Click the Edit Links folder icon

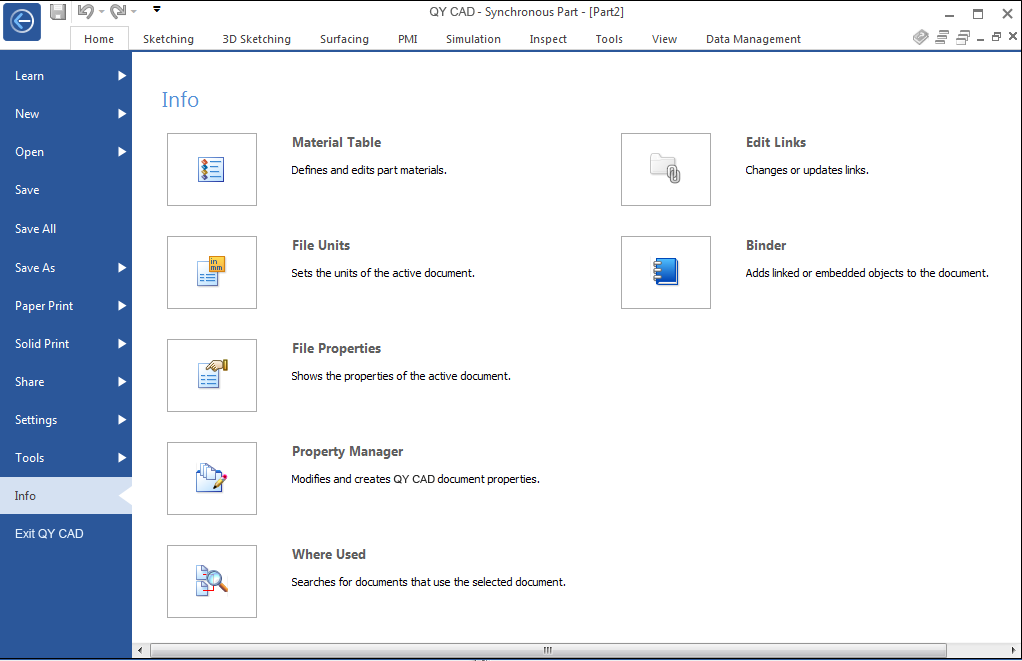(666, 170)
